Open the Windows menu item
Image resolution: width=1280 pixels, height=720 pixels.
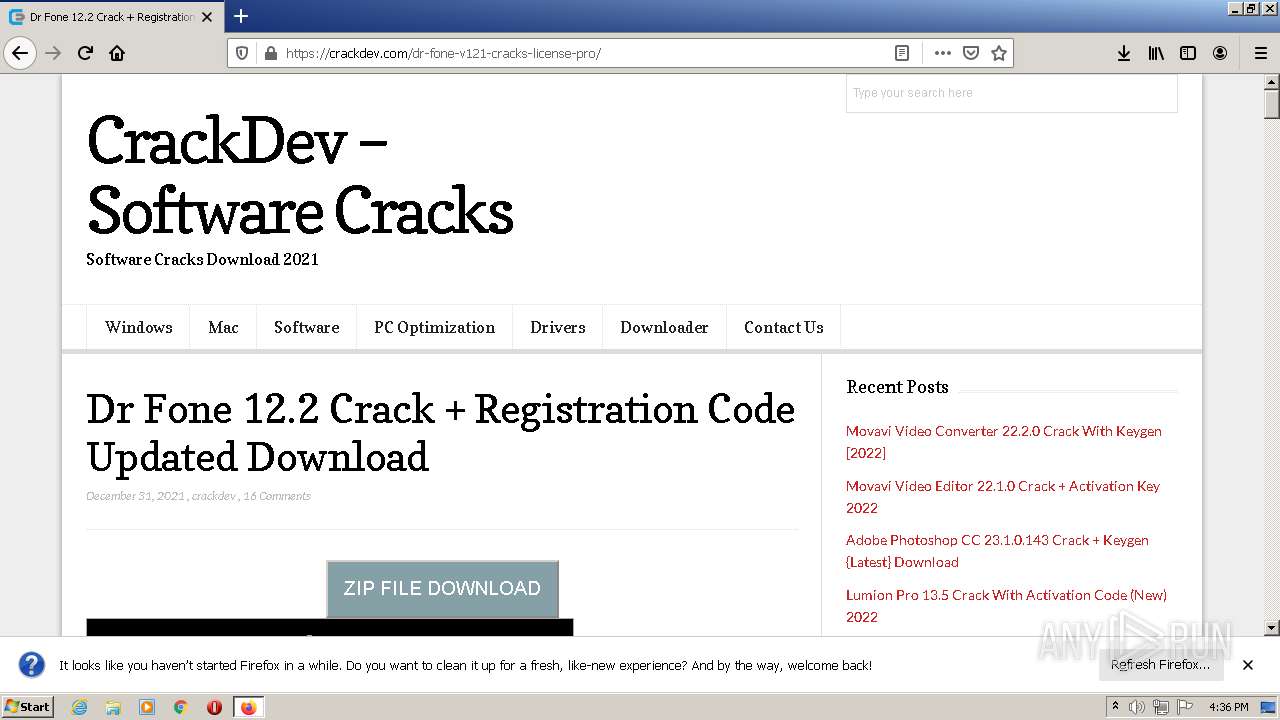coord(138,327)
